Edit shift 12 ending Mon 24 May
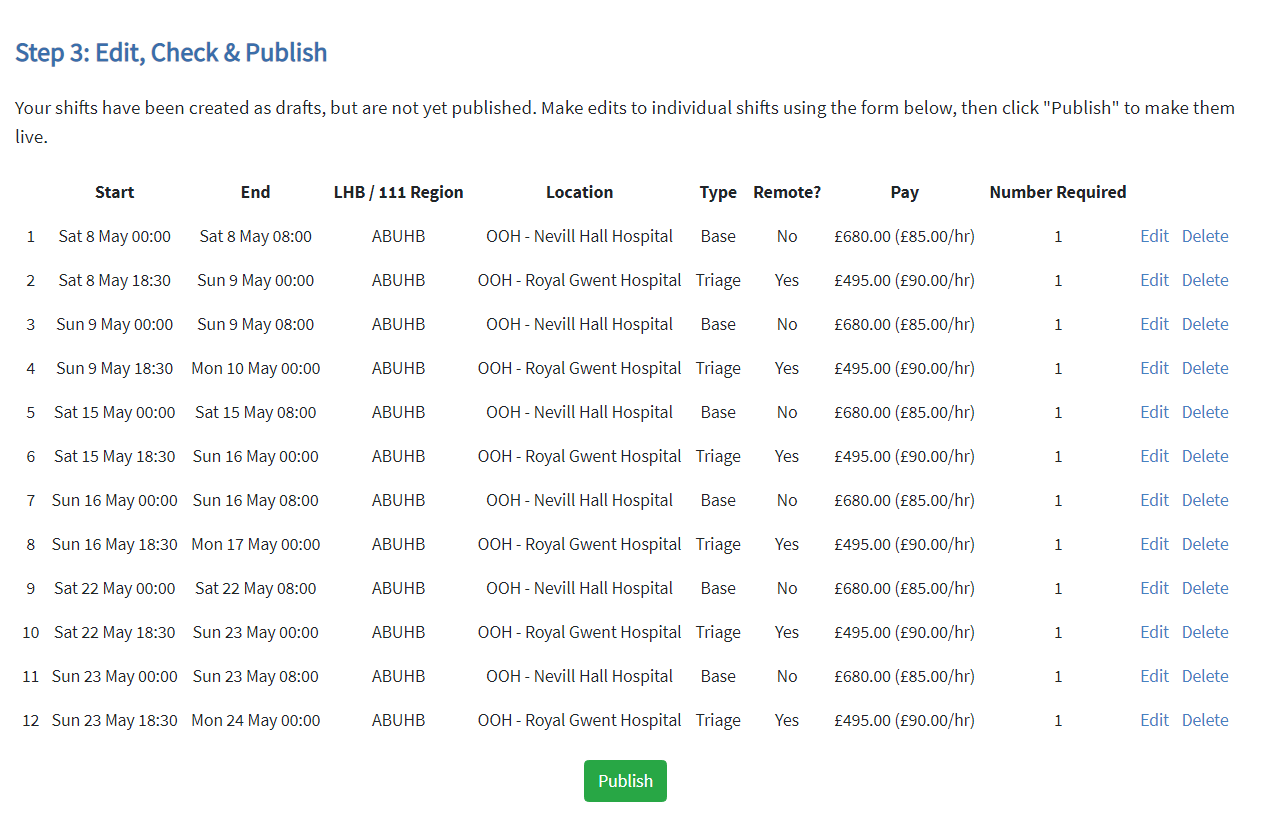The image size is (1261, 826). click(1154, 721)
